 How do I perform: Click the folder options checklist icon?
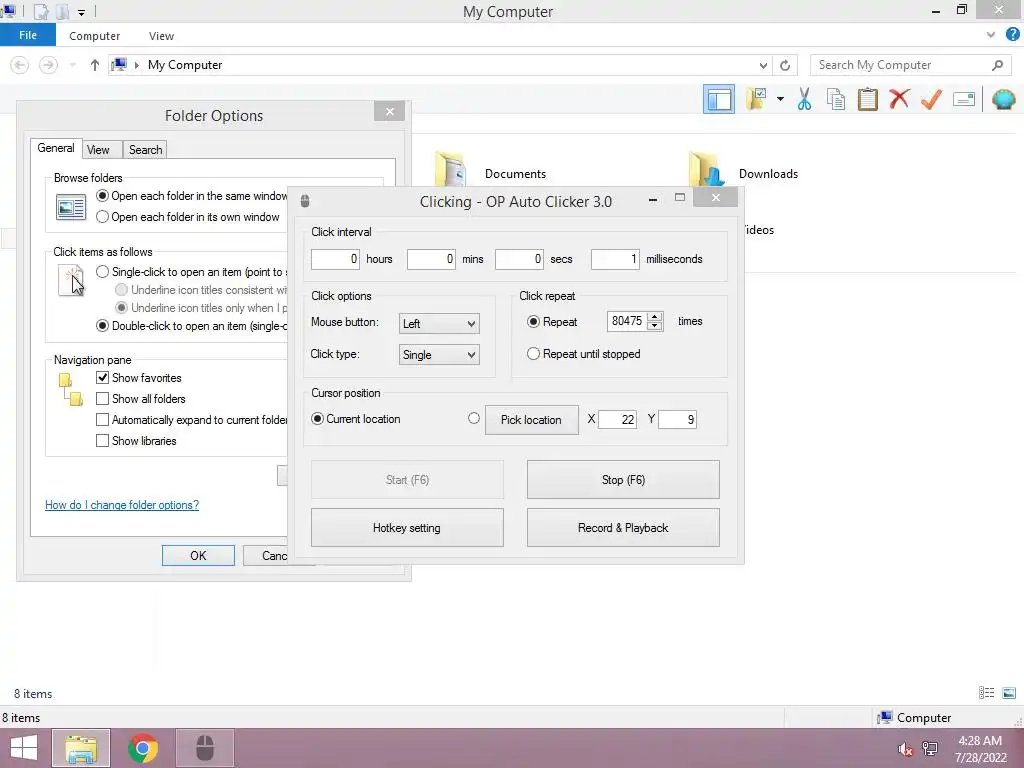click(x=756, y=99)
